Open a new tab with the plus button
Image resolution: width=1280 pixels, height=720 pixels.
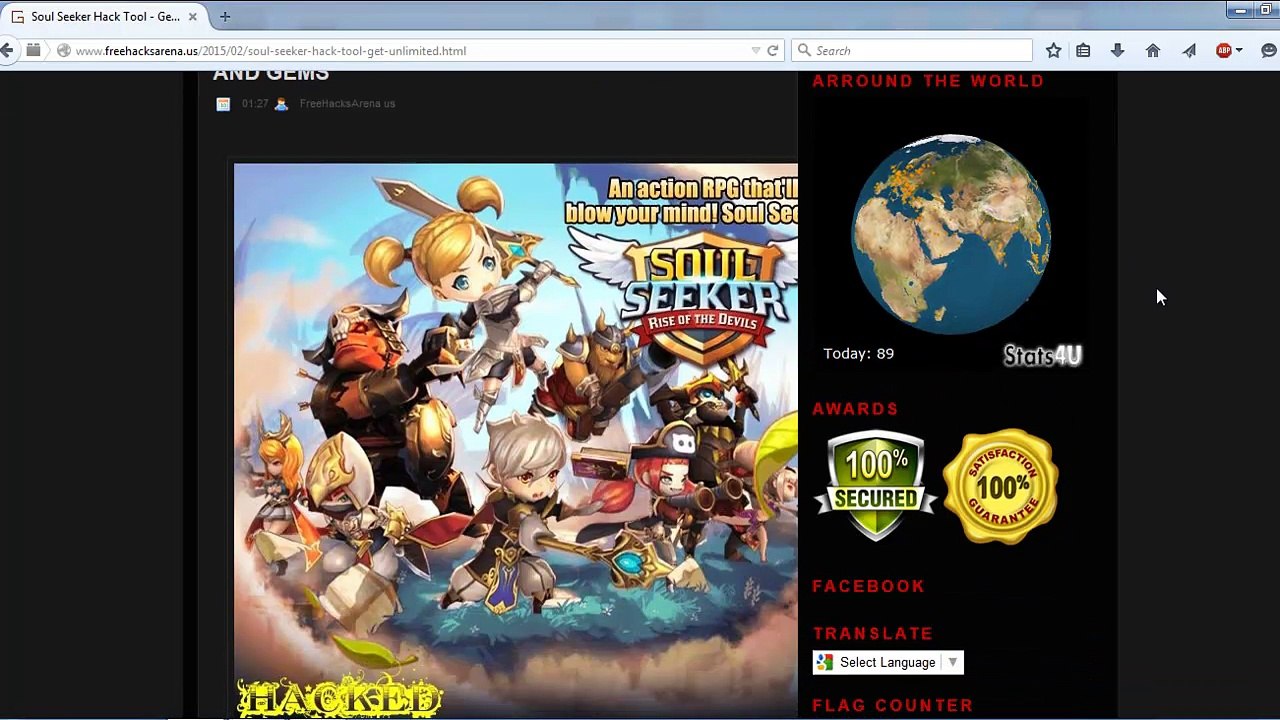tap(225, 17)
